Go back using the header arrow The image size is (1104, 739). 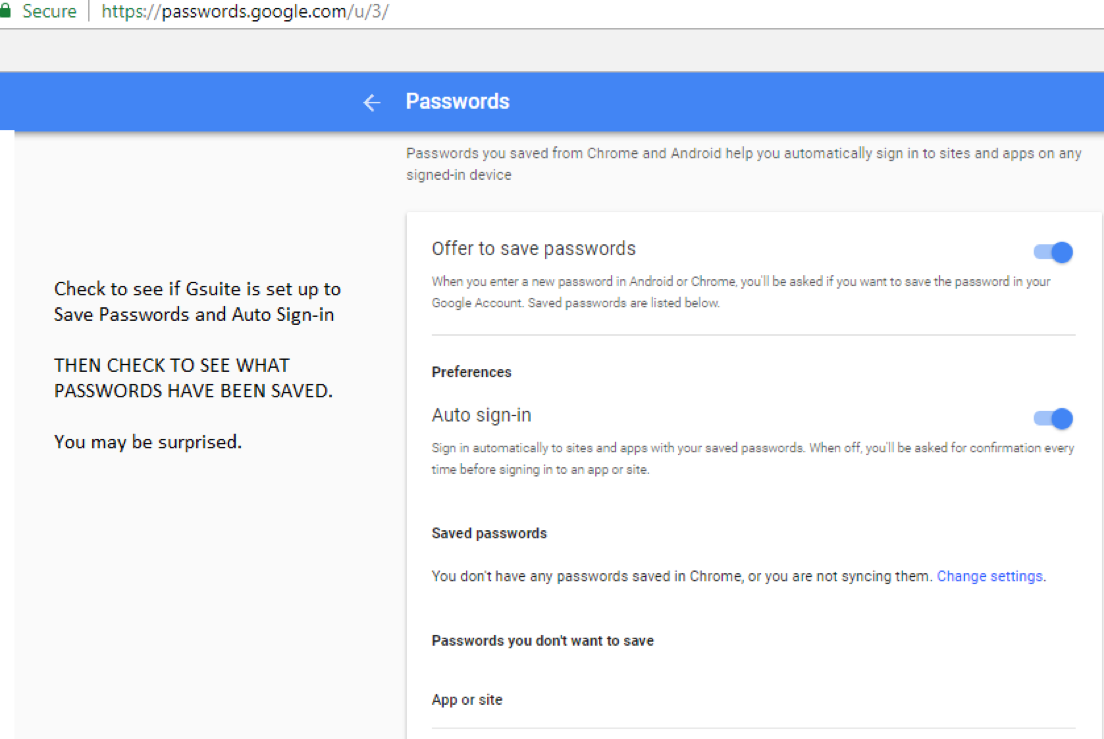tap(372, 103)
